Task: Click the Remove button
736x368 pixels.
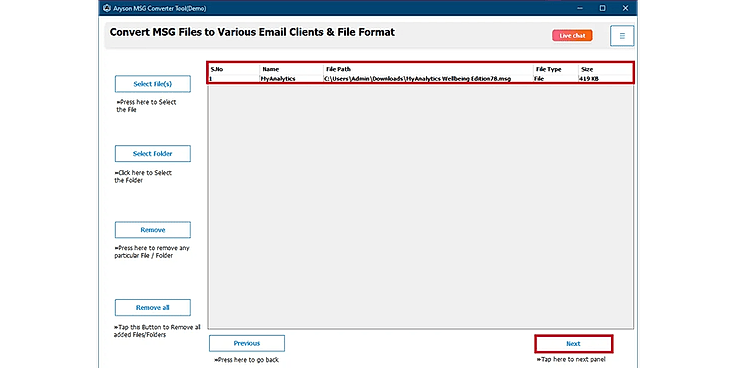Action: point(153,230)
